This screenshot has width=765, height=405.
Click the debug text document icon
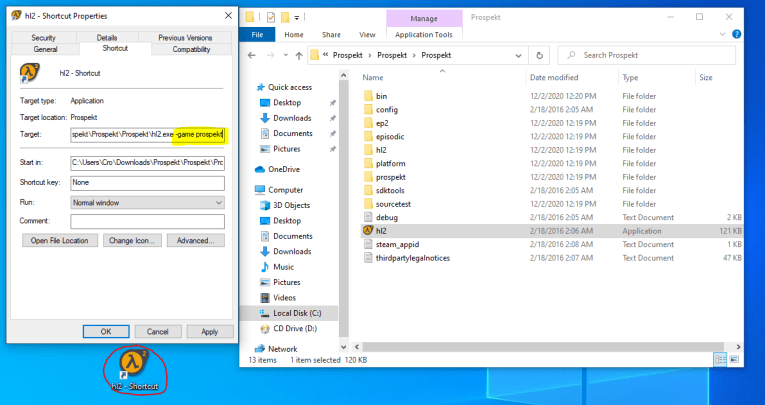pos(368,217)
